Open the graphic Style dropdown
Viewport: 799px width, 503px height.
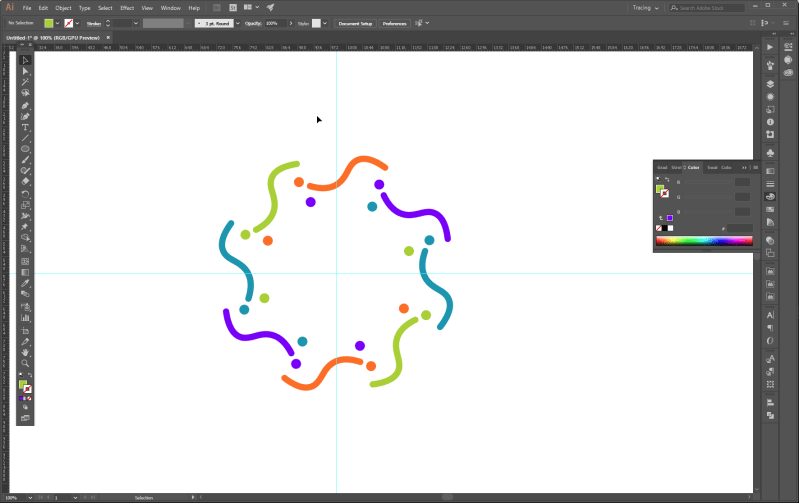(325, 23)
